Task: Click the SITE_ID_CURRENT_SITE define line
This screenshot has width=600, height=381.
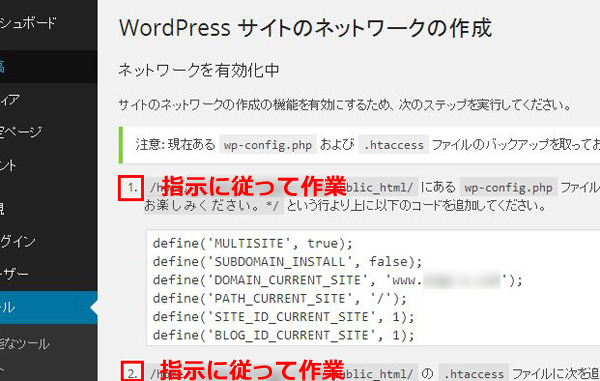Action: click(284, 317)
